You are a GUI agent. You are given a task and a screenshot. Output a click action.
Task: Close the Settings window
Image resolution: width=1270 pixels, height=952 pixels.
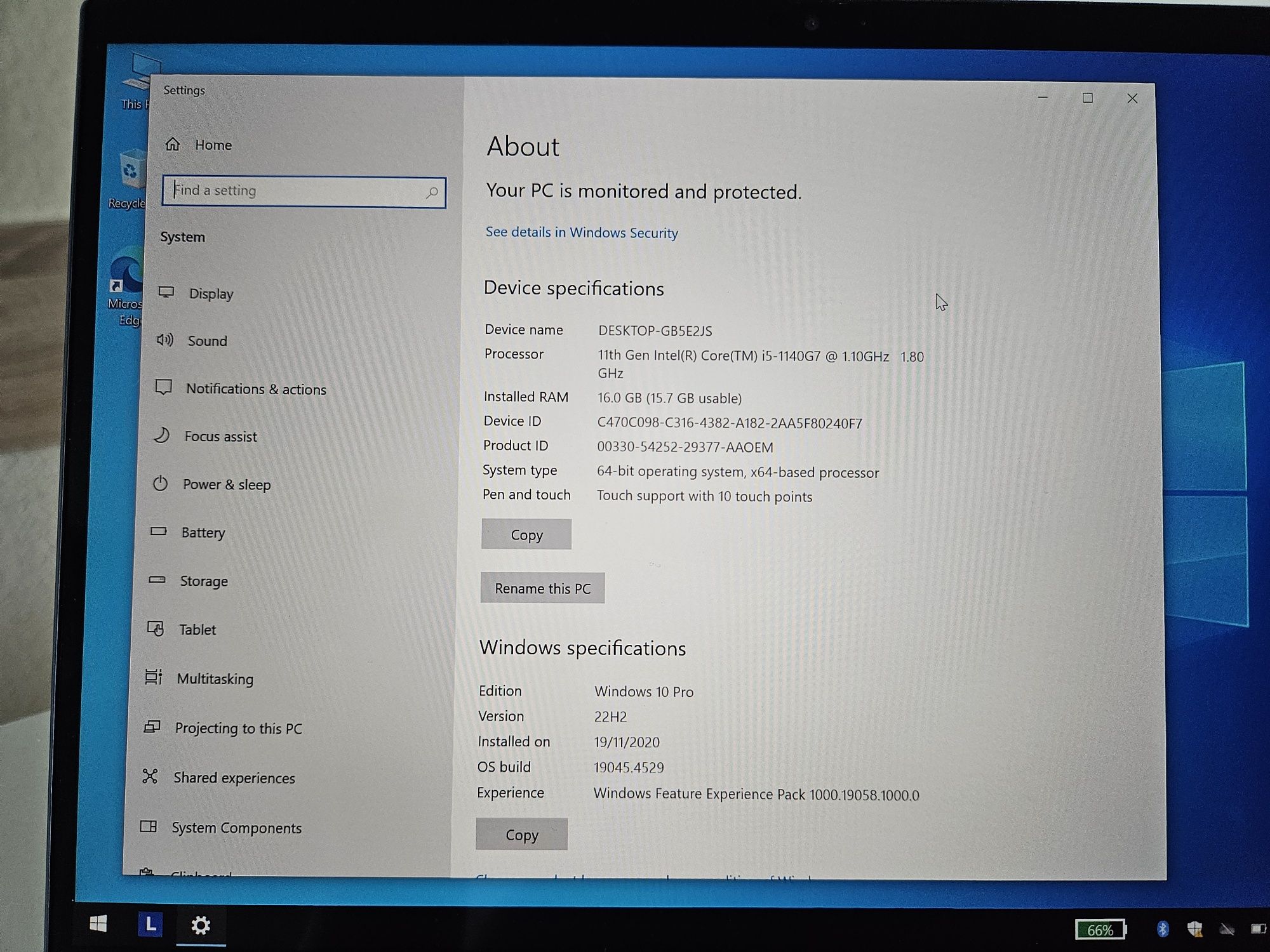coord(1132,98)
